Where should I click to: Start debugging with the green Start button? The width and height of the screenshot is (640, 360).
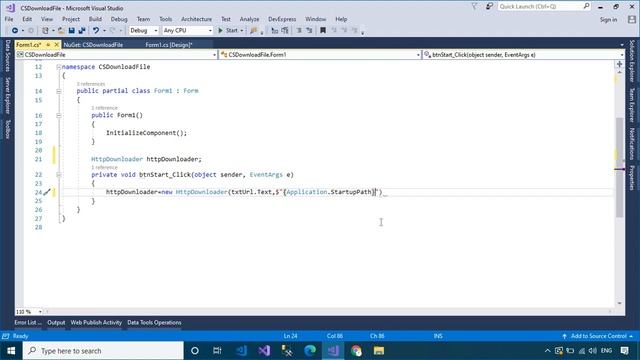pyautogui.click(x=228, y=31)
